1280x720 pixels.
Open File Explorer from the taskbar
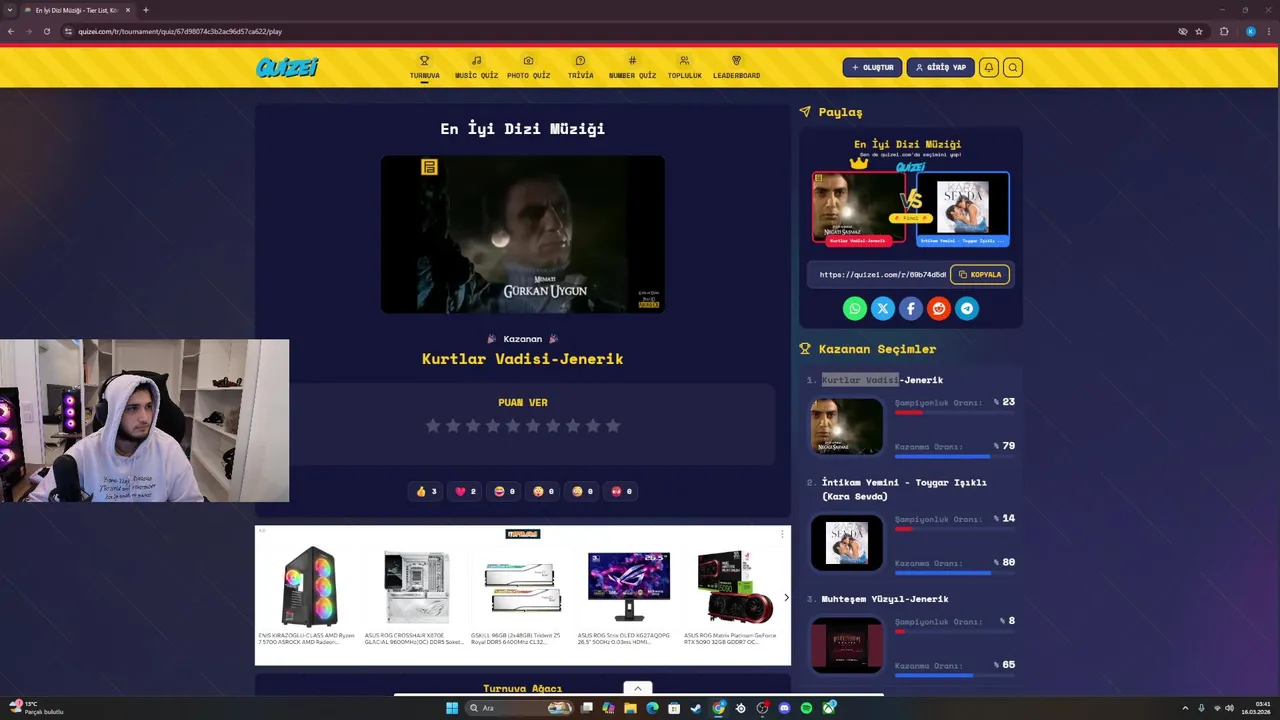click(630, 708)
